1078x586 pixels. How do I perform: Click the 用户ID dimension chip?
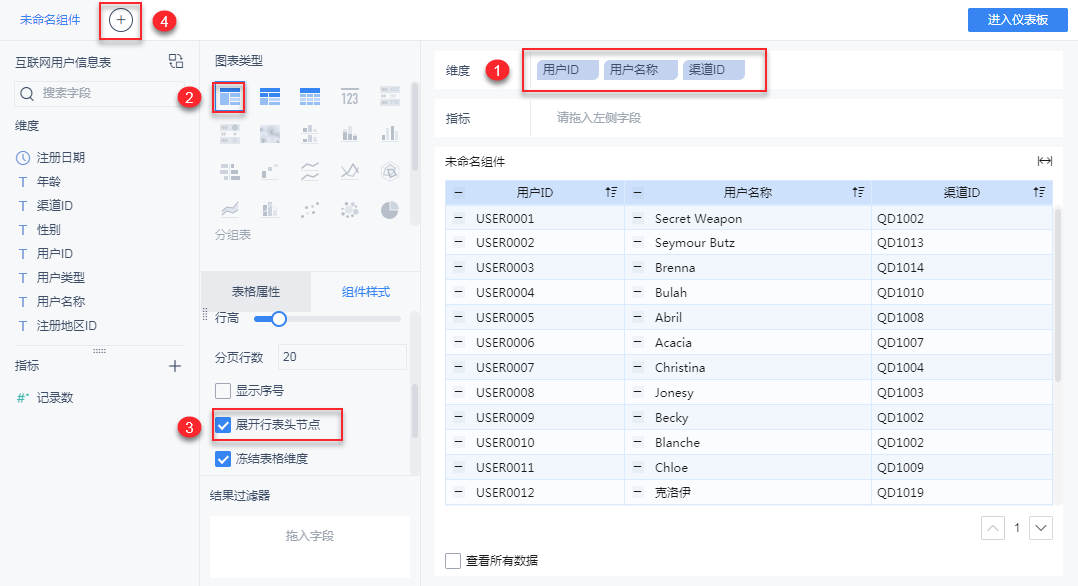click(567, 69)
